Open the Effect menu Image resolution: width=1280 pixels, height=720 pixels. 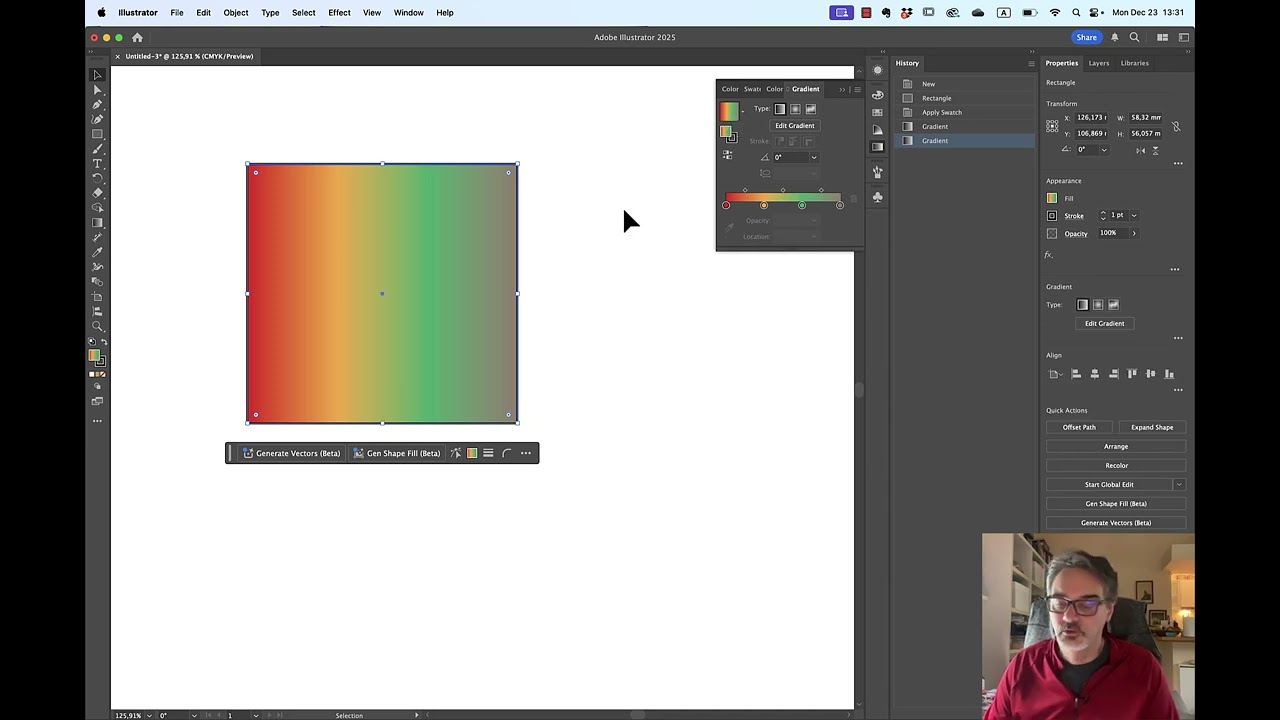click(339, 13)
